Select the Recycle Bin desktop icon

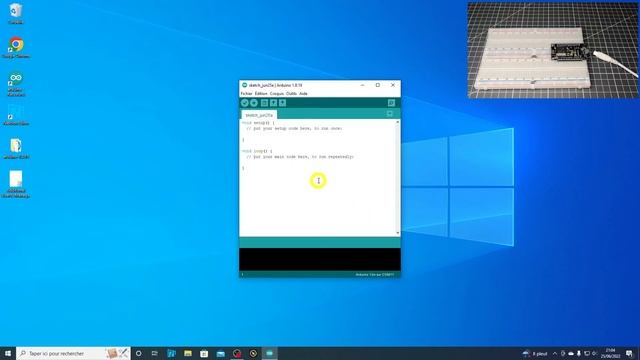pyautogui.click(x=16, y=13)
